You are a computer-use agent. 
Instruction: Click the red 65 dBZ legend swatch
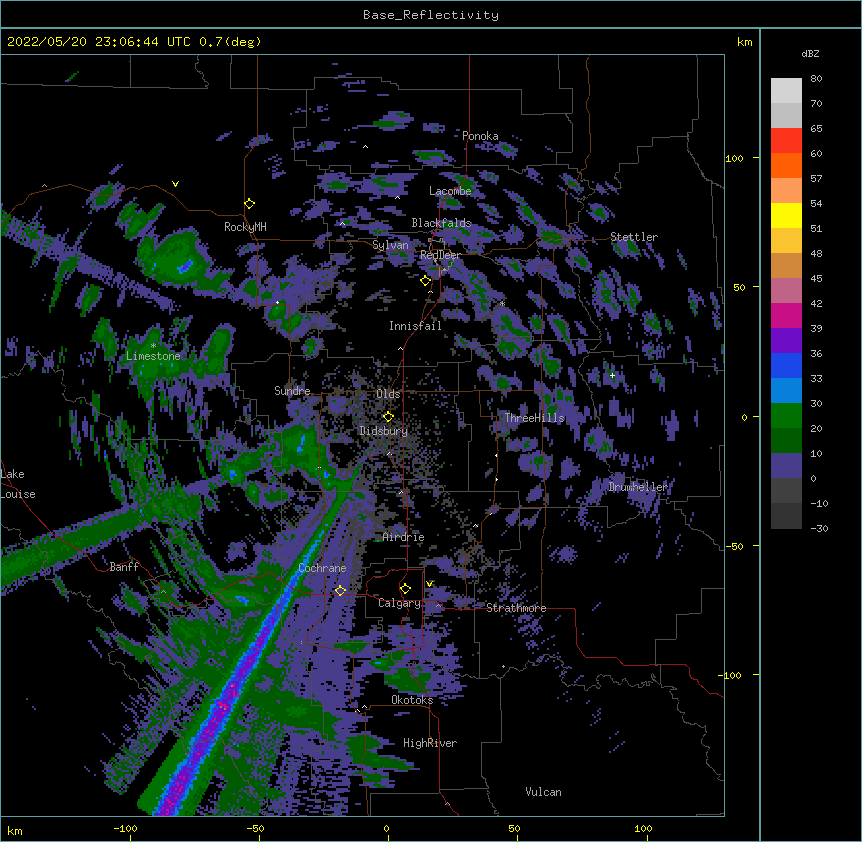pos(786,141)
